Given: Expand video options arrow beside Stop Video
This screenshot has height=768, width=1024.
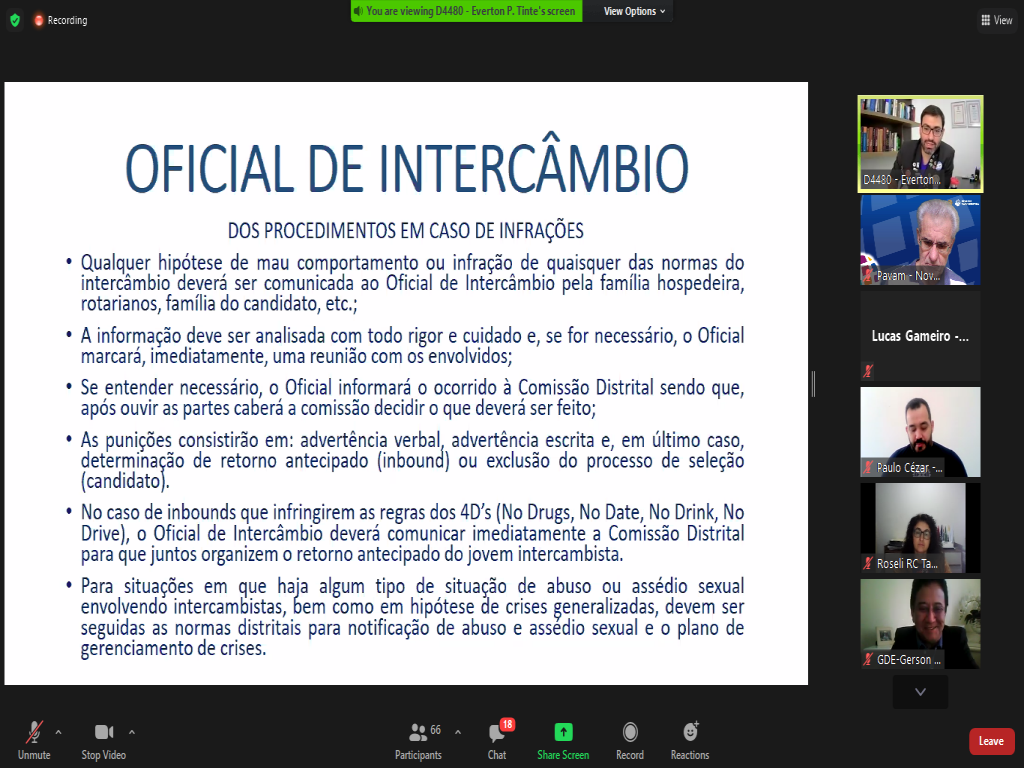Looking at the screenshot, I should [x=132, y=731].
